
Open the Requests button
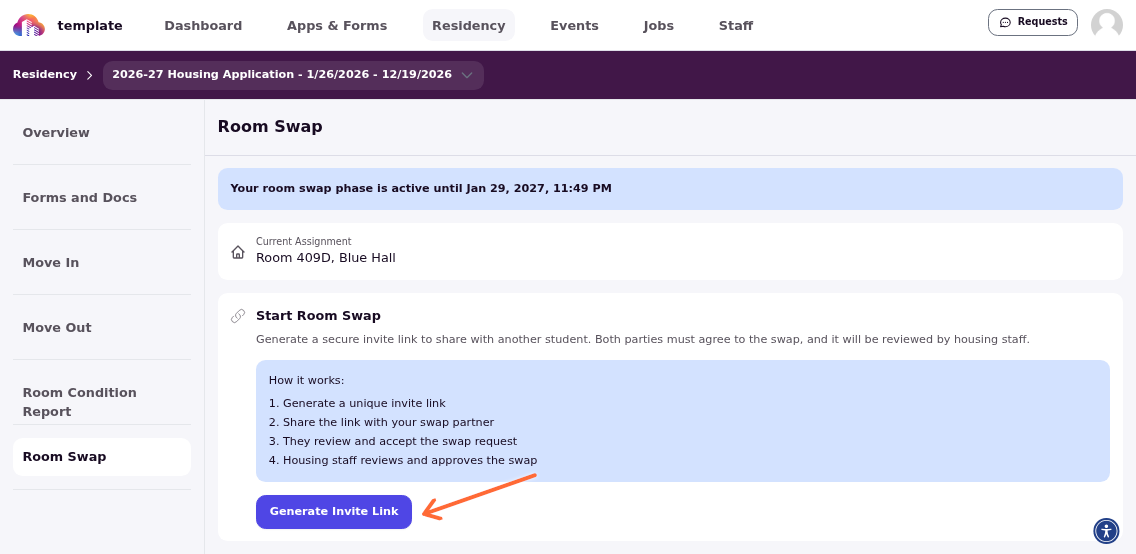point(1032,22)
